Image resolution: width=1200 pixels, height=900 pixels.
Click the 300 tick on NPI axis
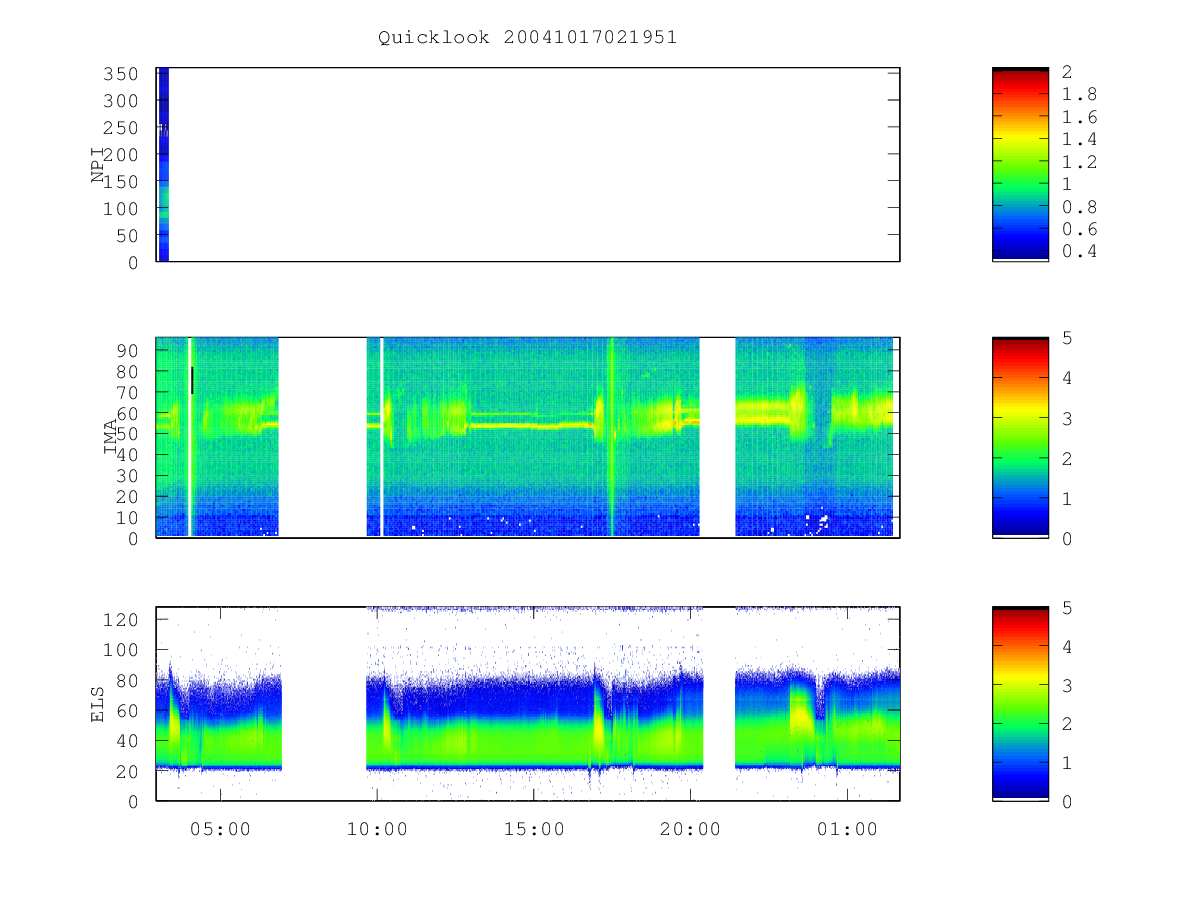(121, 101)
